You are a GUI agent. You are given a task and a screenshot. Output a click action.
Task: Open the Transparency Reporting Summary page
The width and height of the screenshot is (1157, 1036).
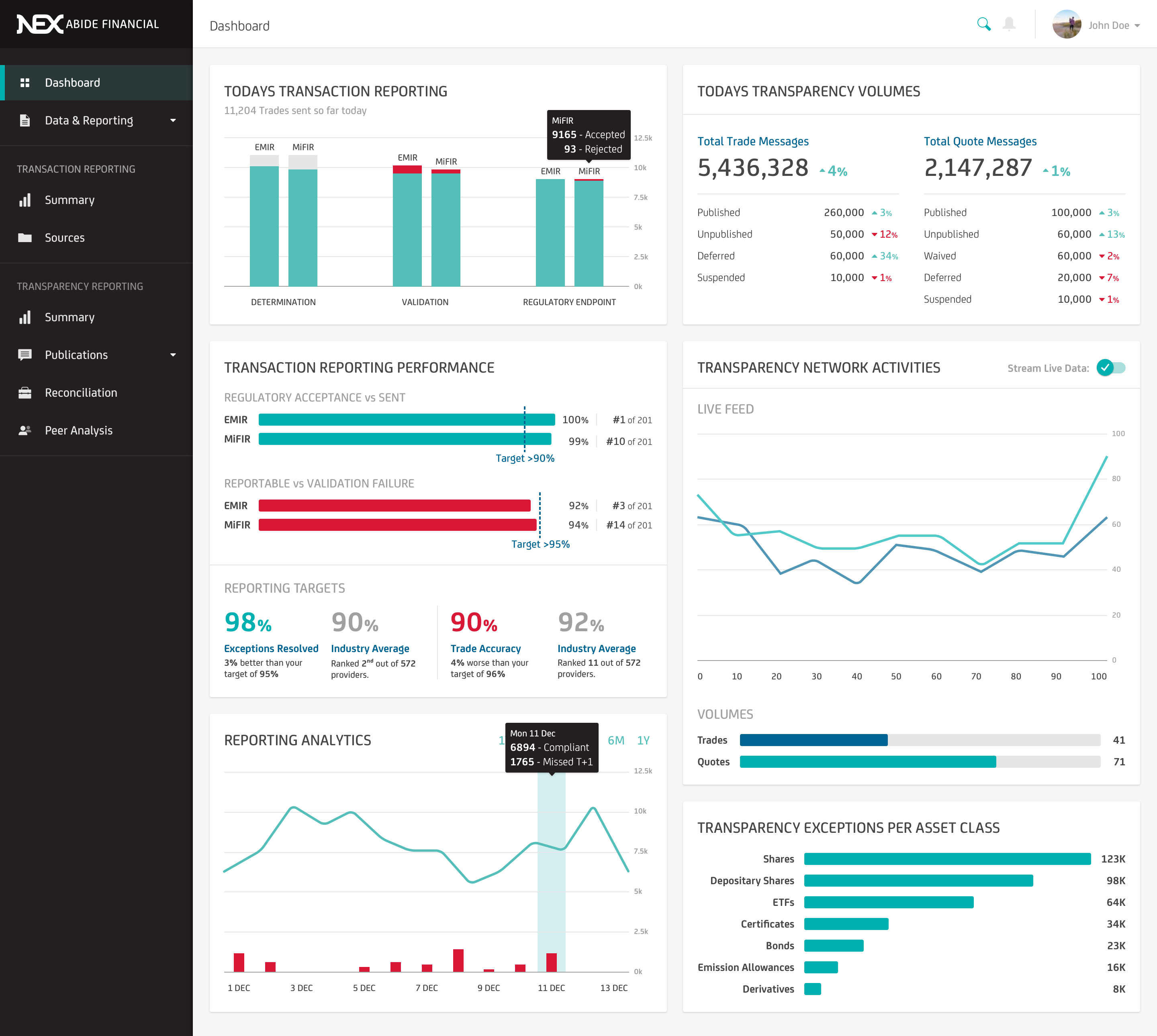(69, 317)
